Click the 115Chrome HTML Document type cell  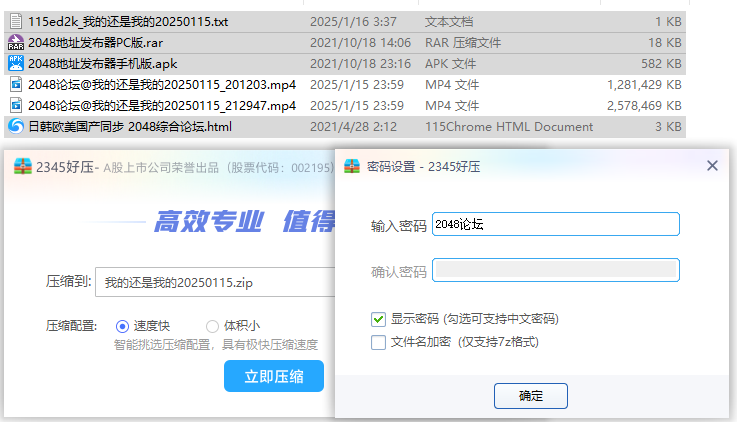point(509,127)
